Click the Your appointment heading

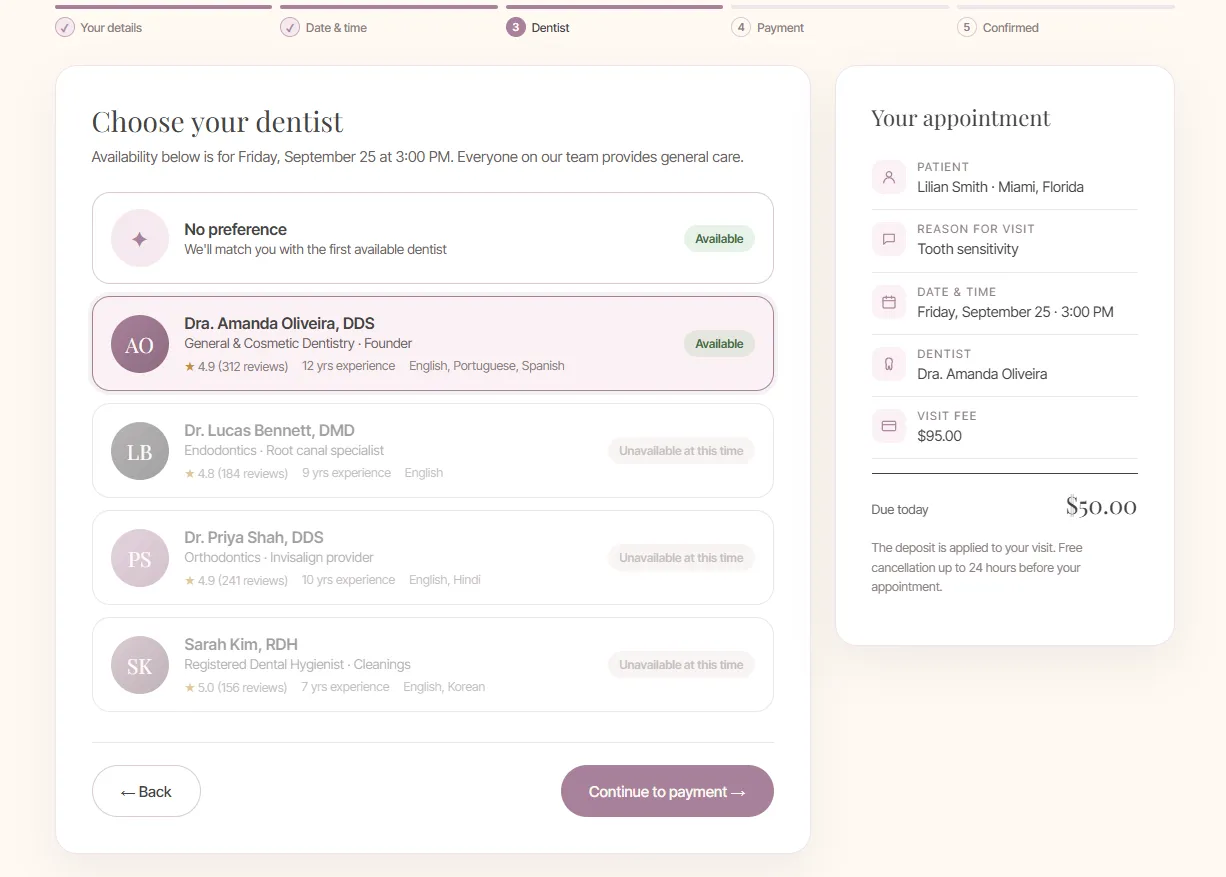pyautogui.click(x=961, y=118)
